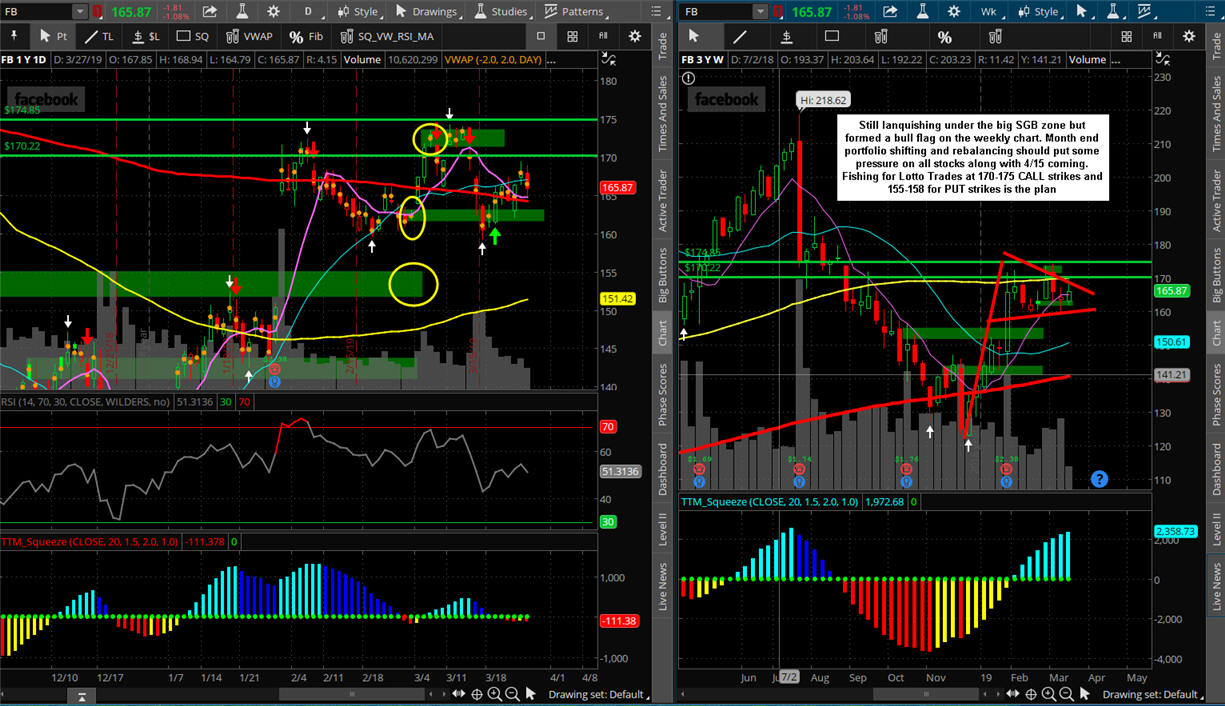Viewport: 1225px width, 706px height.
Task: Toggle the pin icon on left drawing toolbar
Action: click(14, 36)
